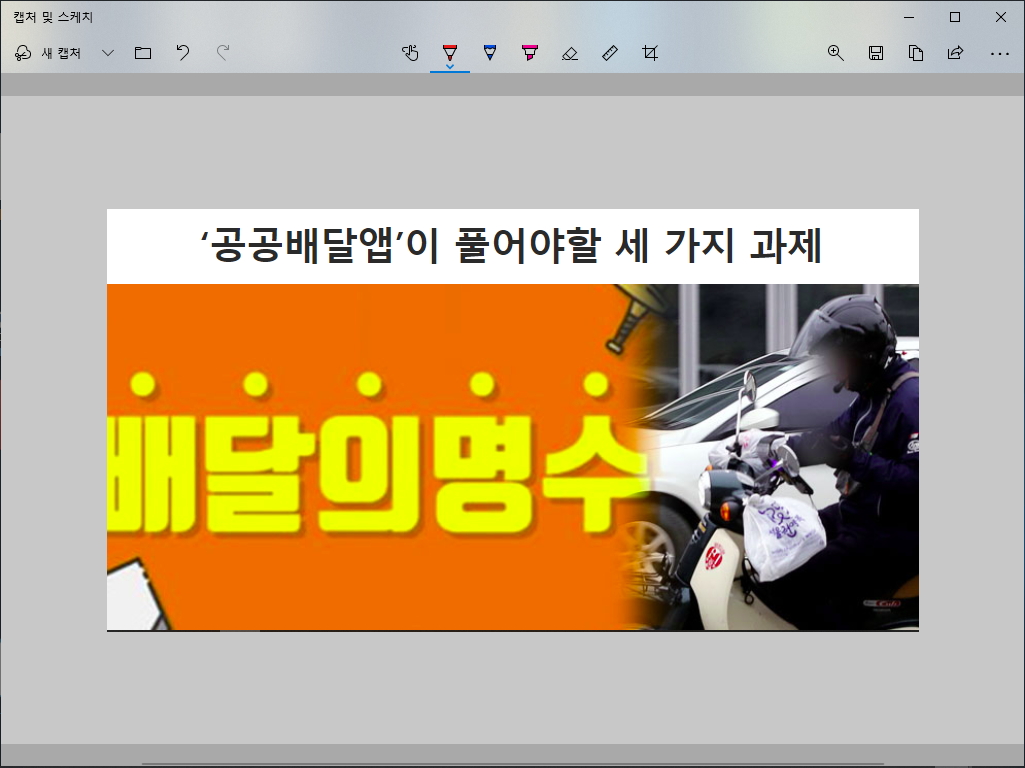Maximize the 캡처 및 스케치 window
This screenshot has height=768, width=1025.
coord(954,17)
